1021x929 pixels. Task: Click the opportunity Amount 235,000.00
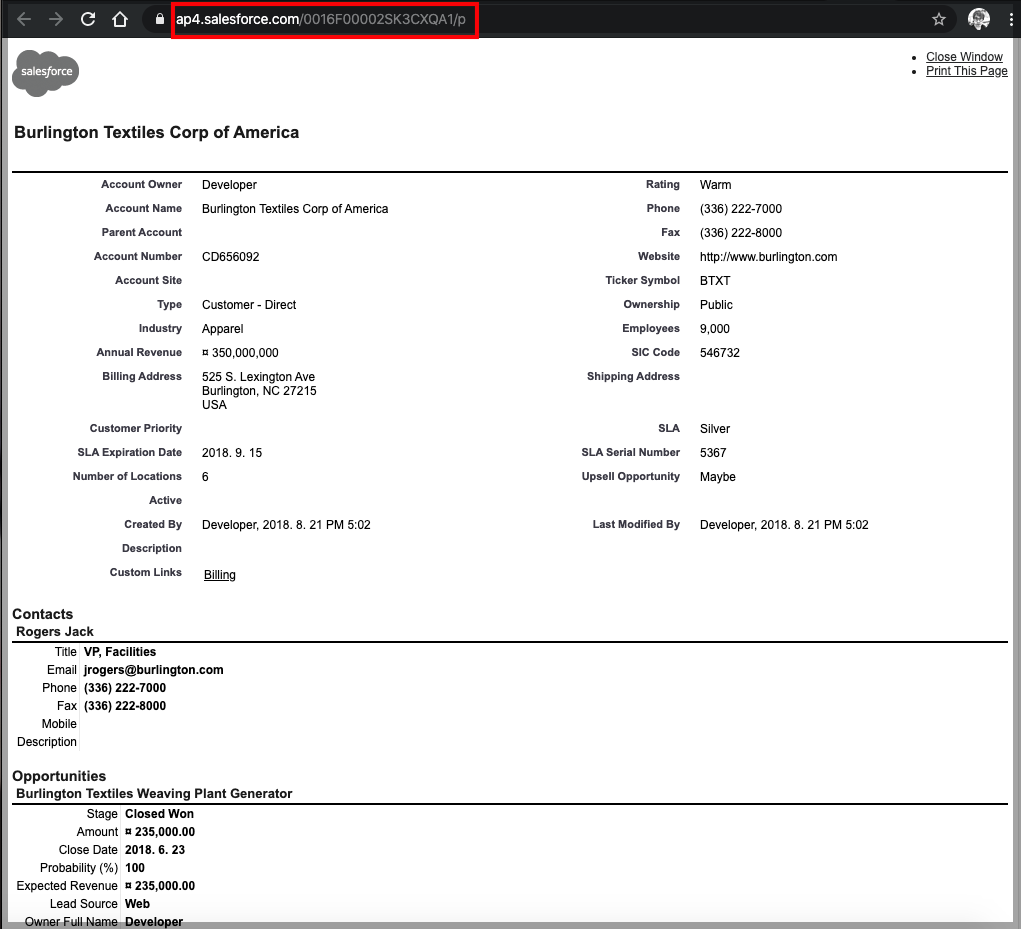pyautogui.click(x=160, y=832)
